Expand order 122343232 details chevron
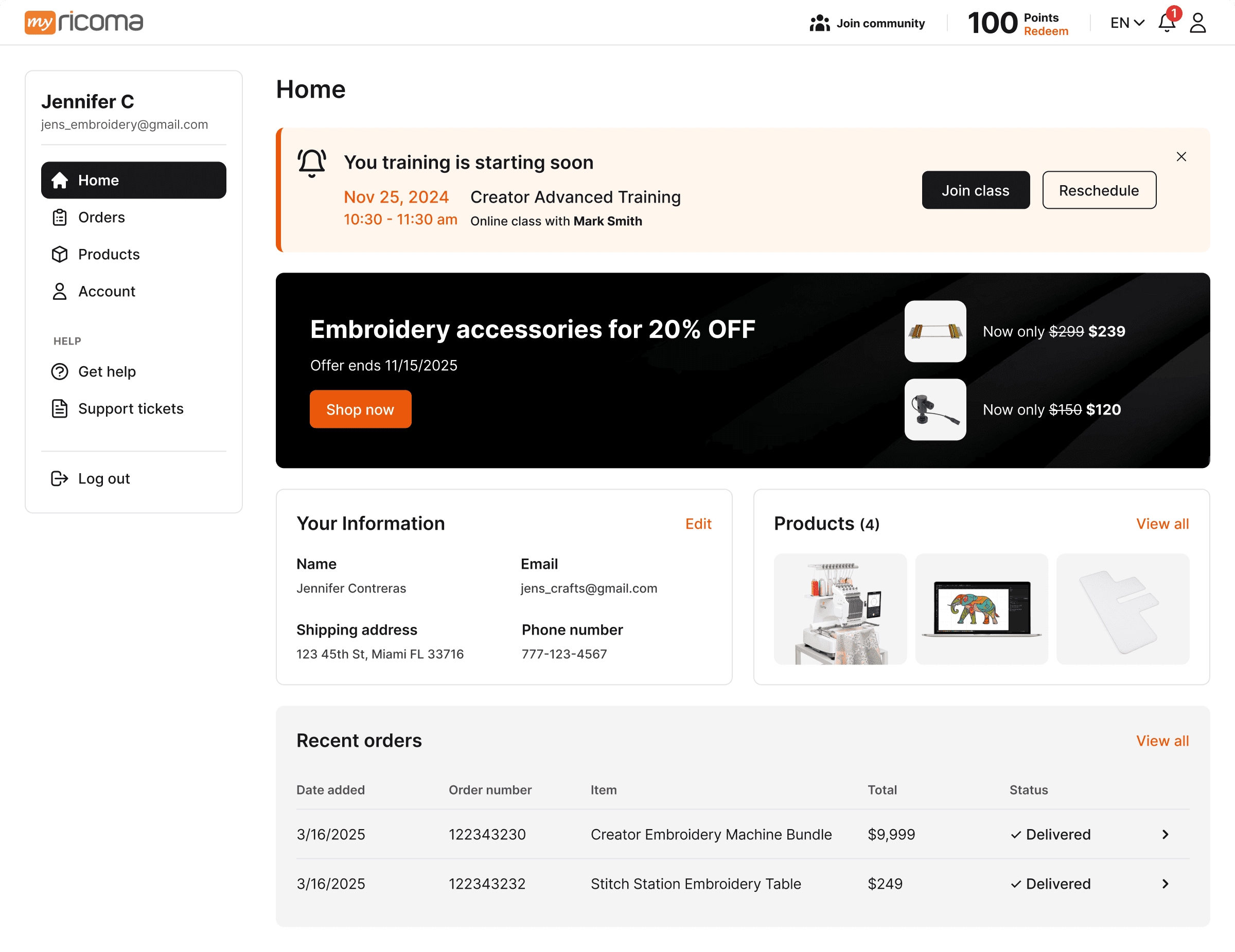 [x=1166, y=884]
